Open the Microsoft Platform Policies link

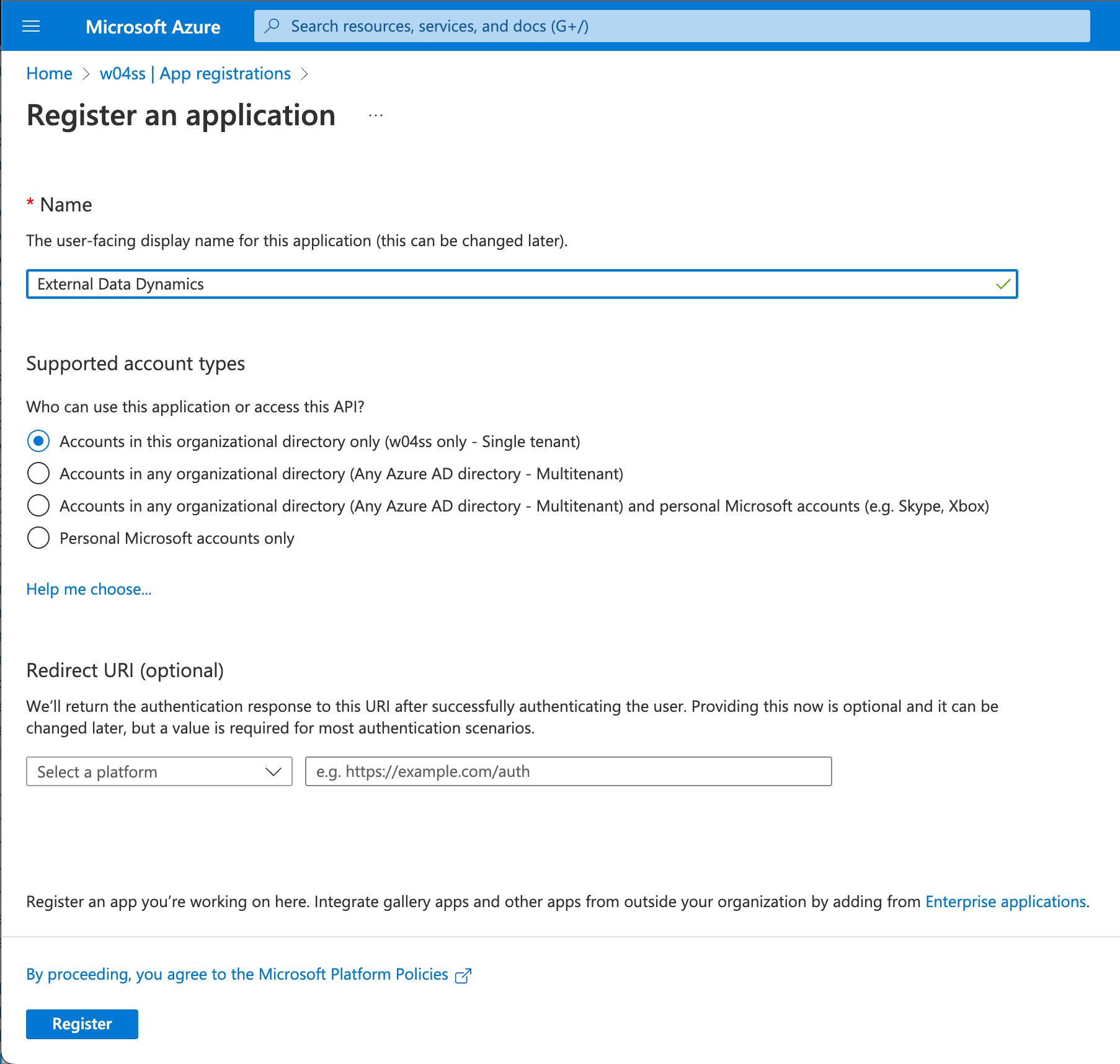(x=237, y=974)
